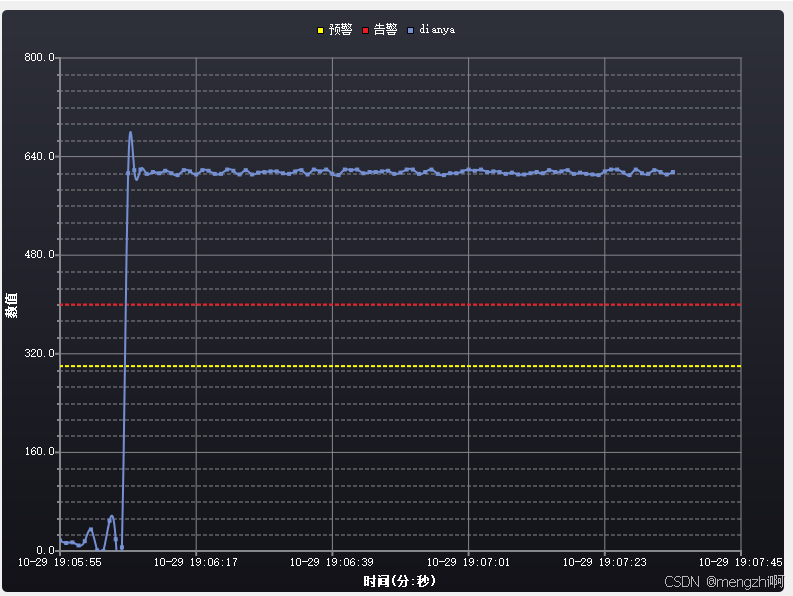Select the dianya legend label
Image resolution: width=793 pixels, height=596 pixels.
[437, 30]
